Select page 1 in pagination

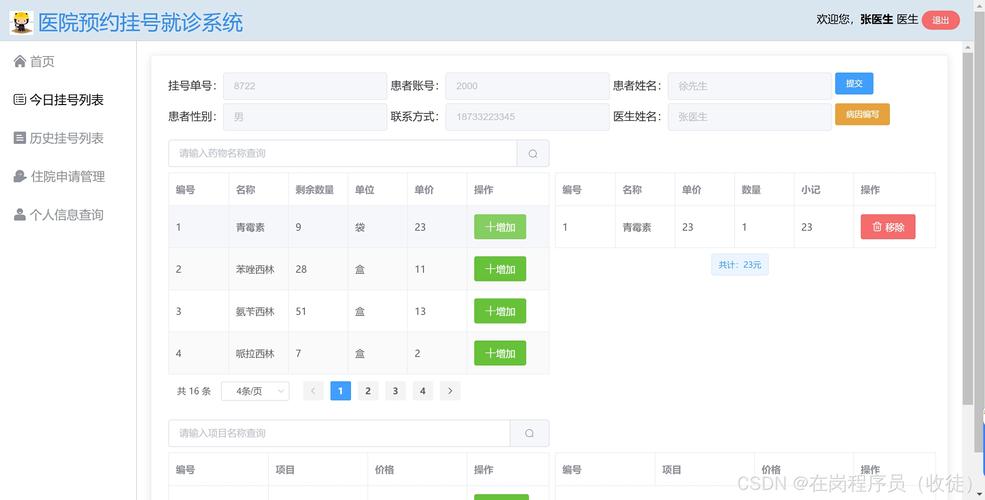click(340, 391)
